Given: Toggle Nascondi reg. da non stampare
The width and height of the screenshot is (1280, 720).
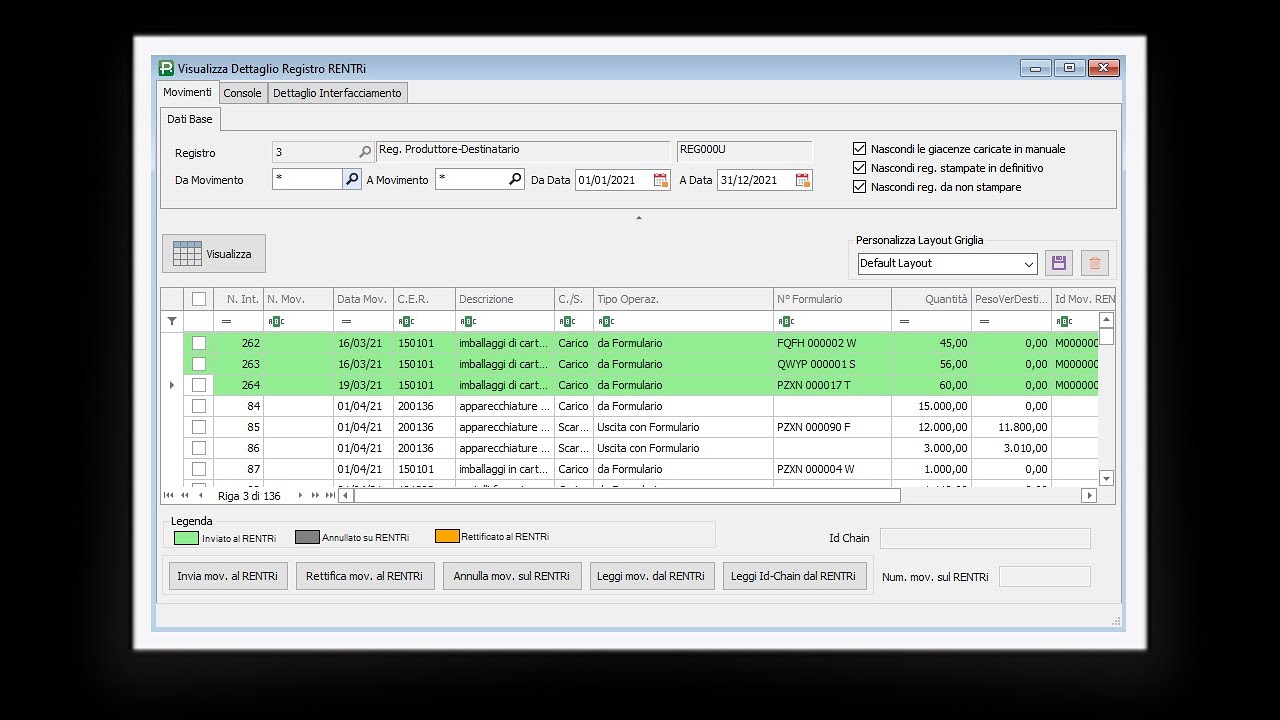Looking at the screenshot, I should tap(859, 187).
